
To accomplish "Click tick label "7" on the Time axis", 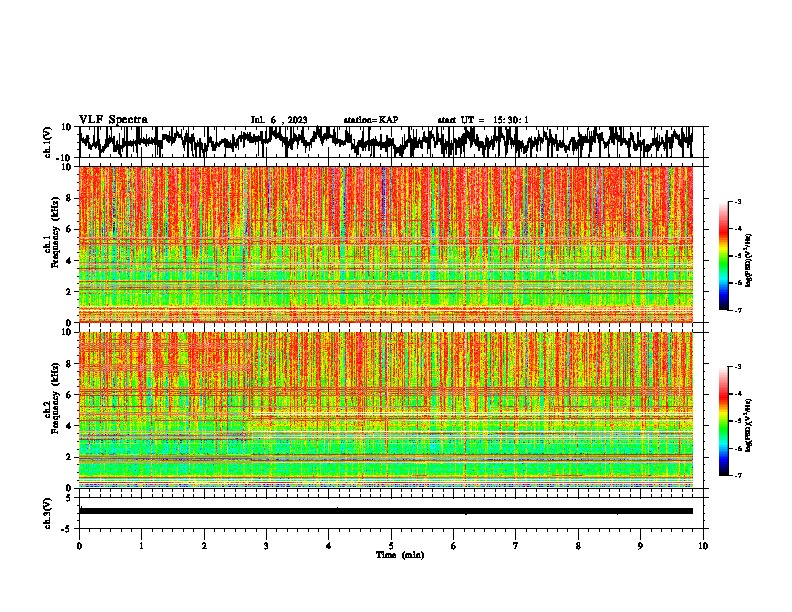I will [516, 546].
